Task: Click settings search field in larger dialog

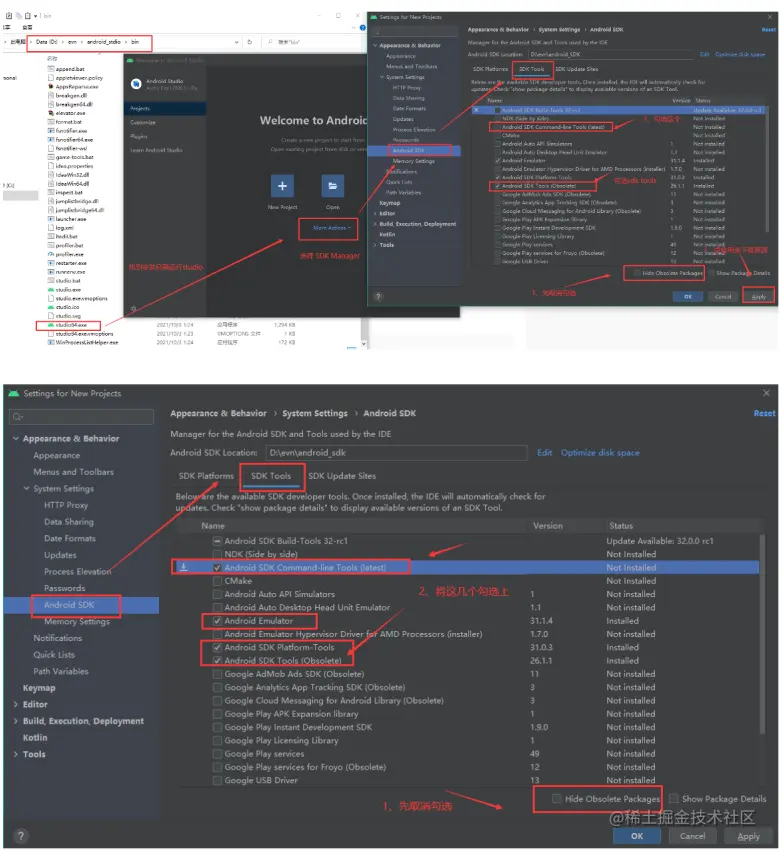Action: (82, 417)
